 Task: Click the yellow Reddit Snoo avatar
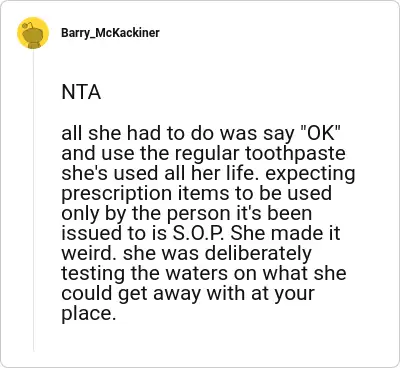pyautogui.click(x=33, y=33)
